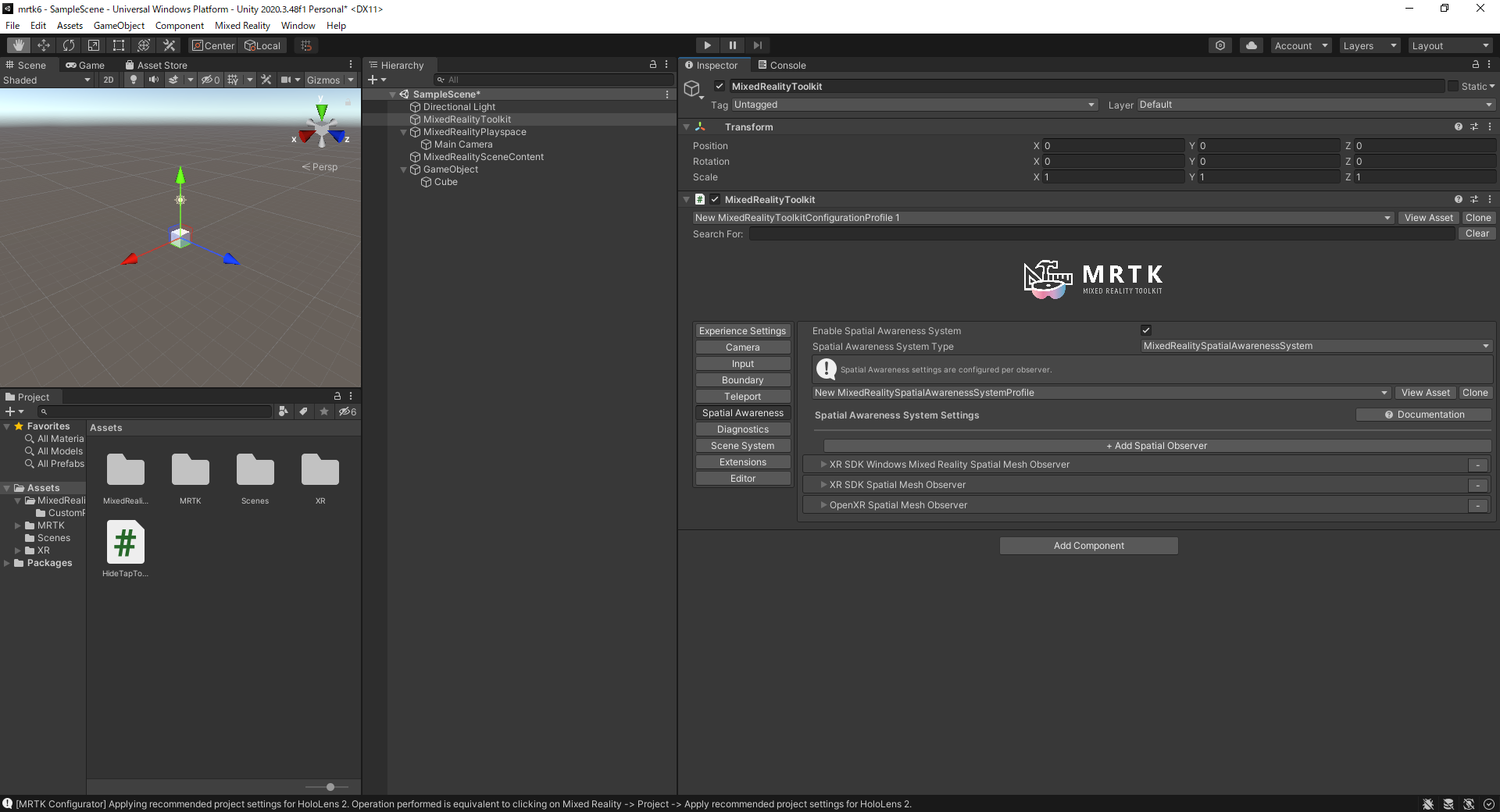Toggle scene lighting bulb
Screen dimensions: 1500x812
pos(134,80)
